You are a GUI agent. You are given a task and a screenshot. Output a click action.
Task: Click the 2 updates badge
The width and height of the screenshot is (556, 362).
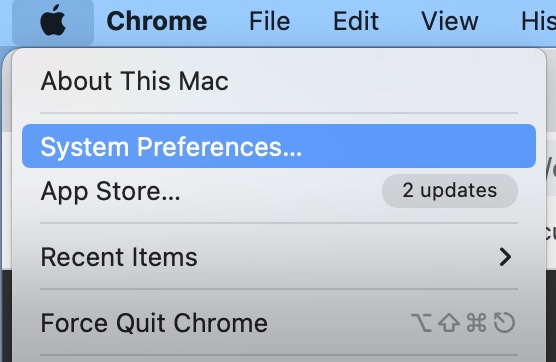click(450, 191)
